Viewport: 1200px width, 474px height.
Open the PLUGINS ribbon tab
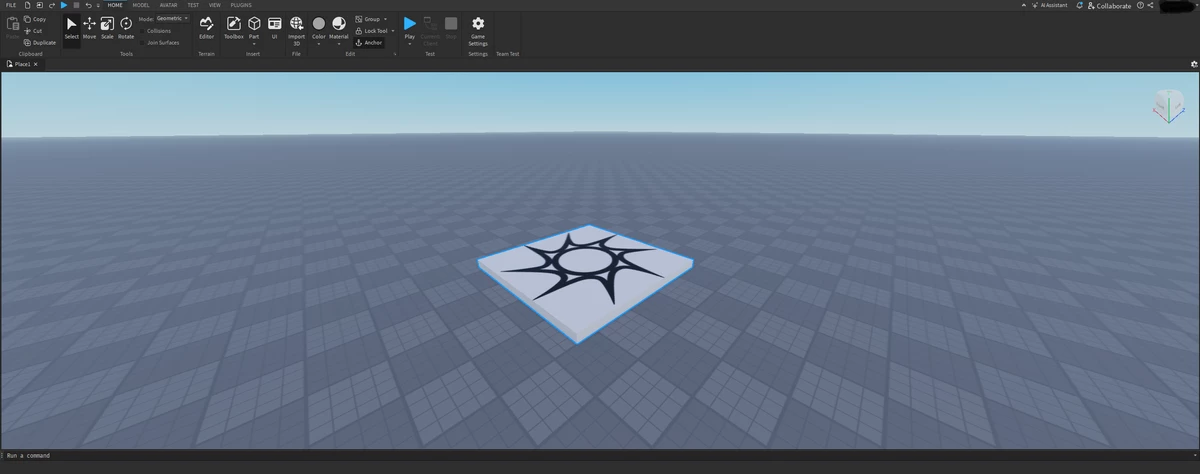241,5
